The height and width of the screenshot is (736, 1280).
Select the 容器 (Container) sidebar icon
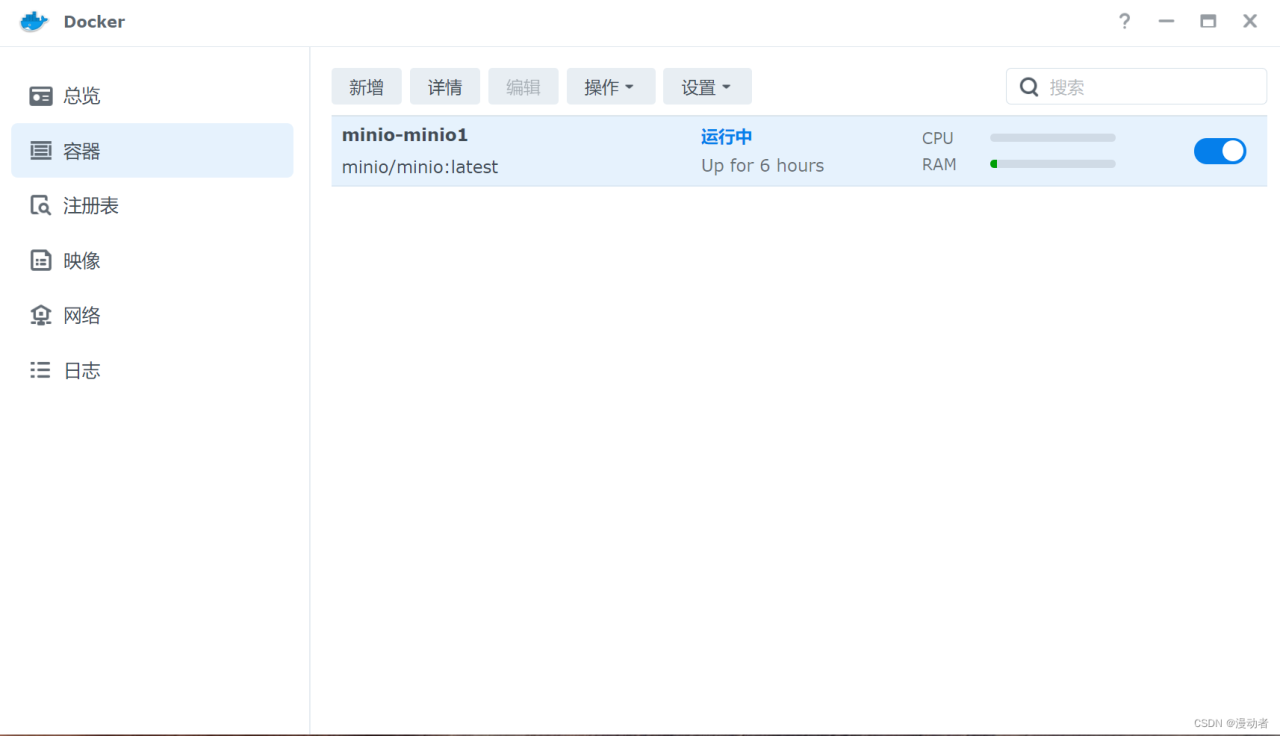[82, 150]
